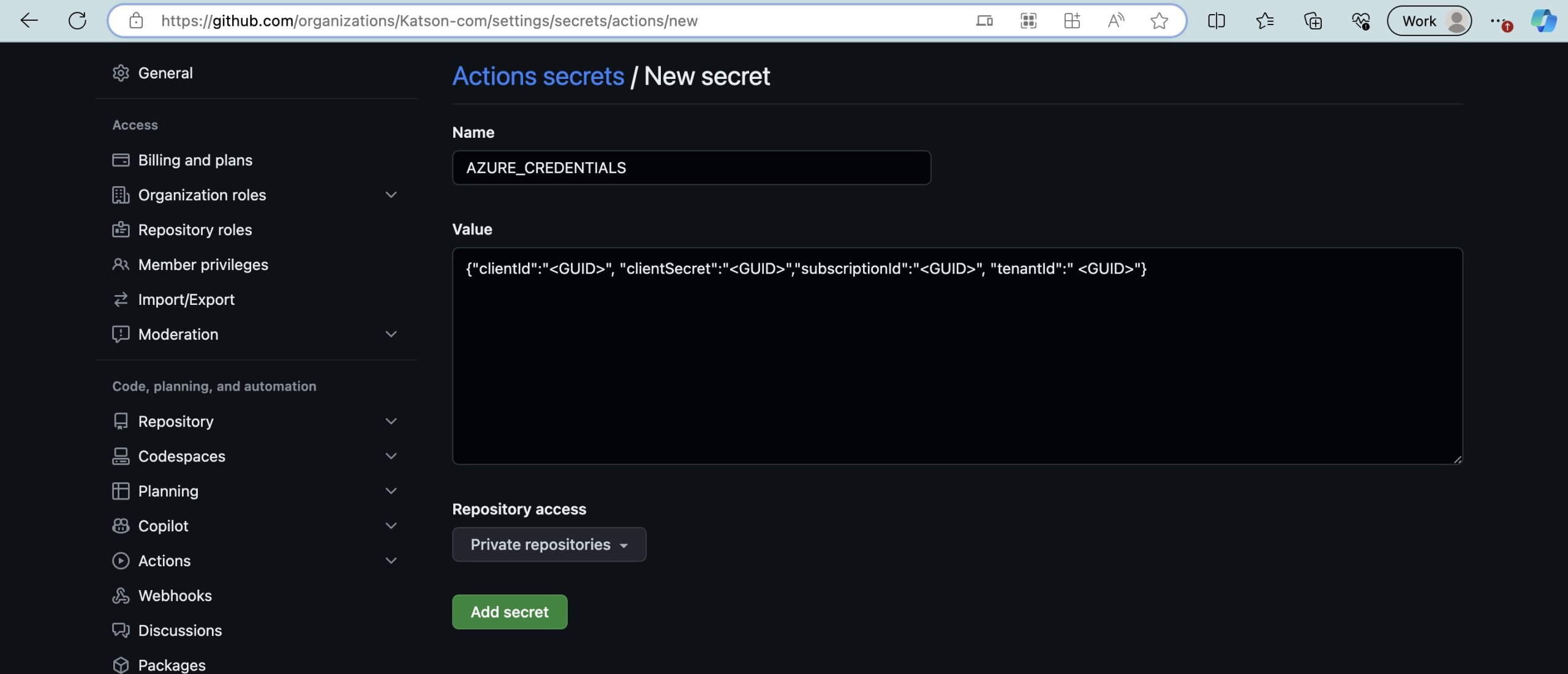Click the secret Name input field
Screen dimensions: 1568x674
(691, 168)
